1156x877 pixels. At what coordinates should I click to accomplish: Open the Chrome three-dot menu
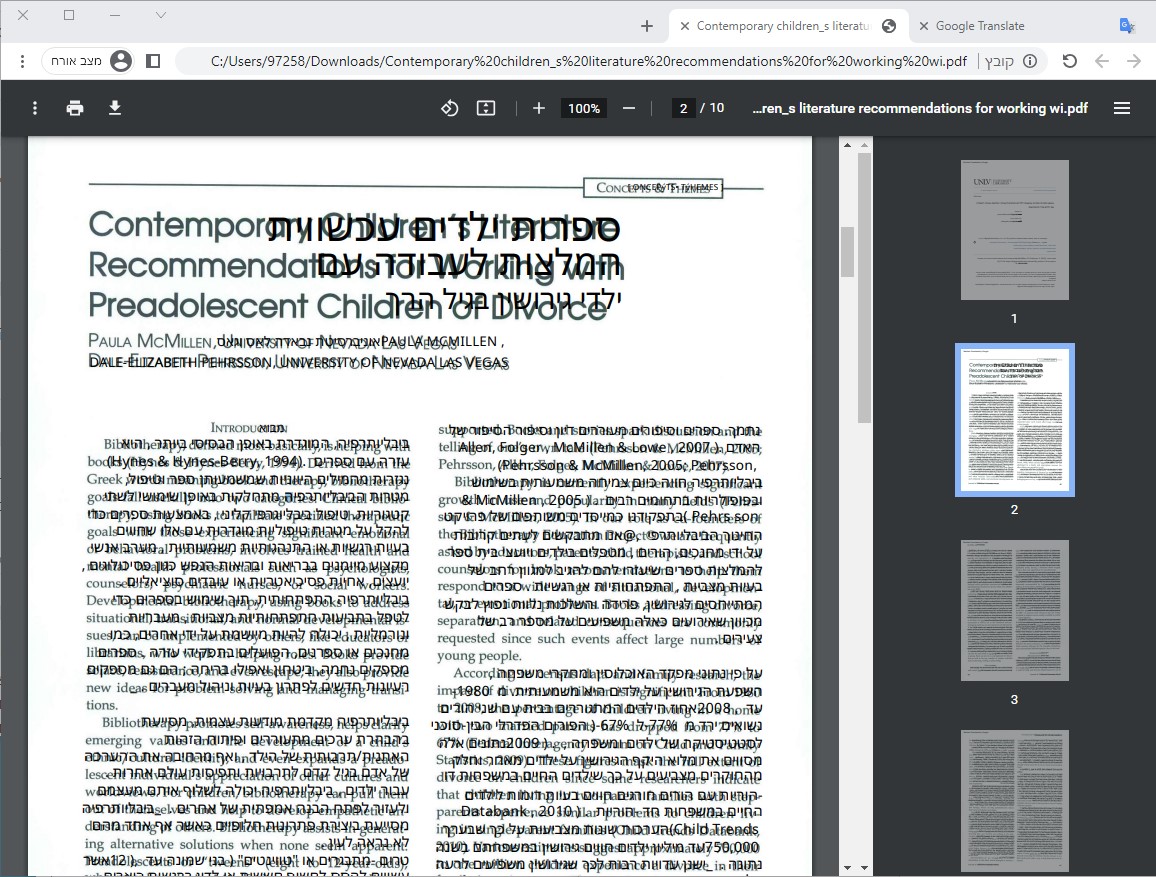[22, 61]
